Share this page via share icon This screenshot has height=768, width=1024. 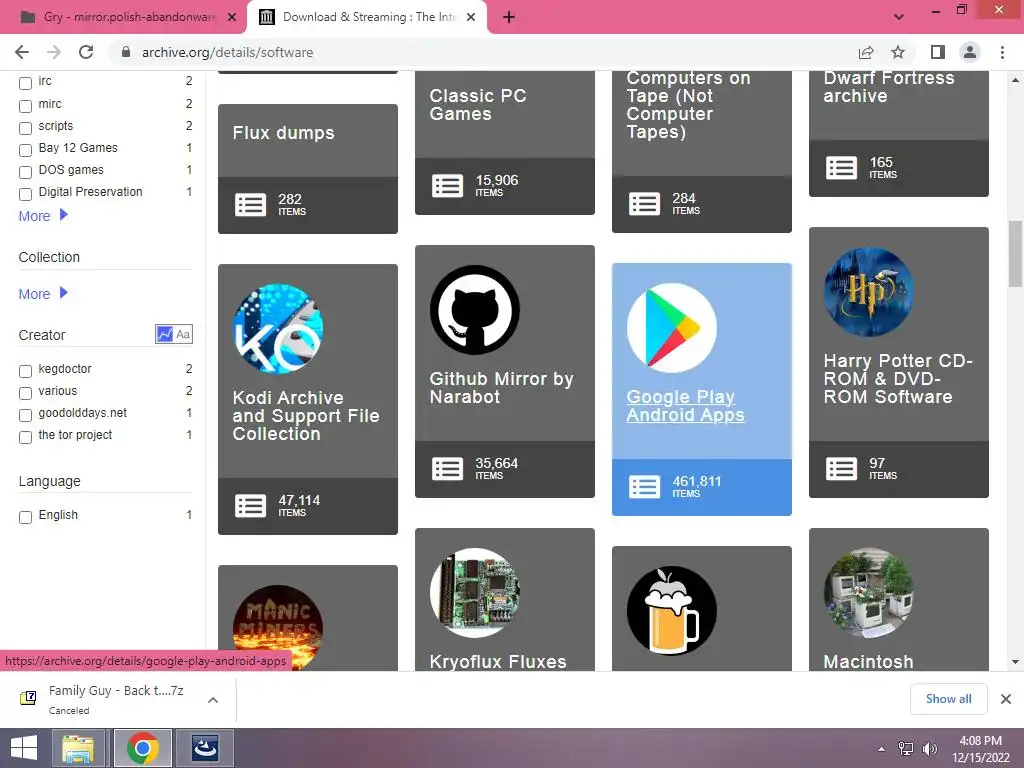pos(866,52)
